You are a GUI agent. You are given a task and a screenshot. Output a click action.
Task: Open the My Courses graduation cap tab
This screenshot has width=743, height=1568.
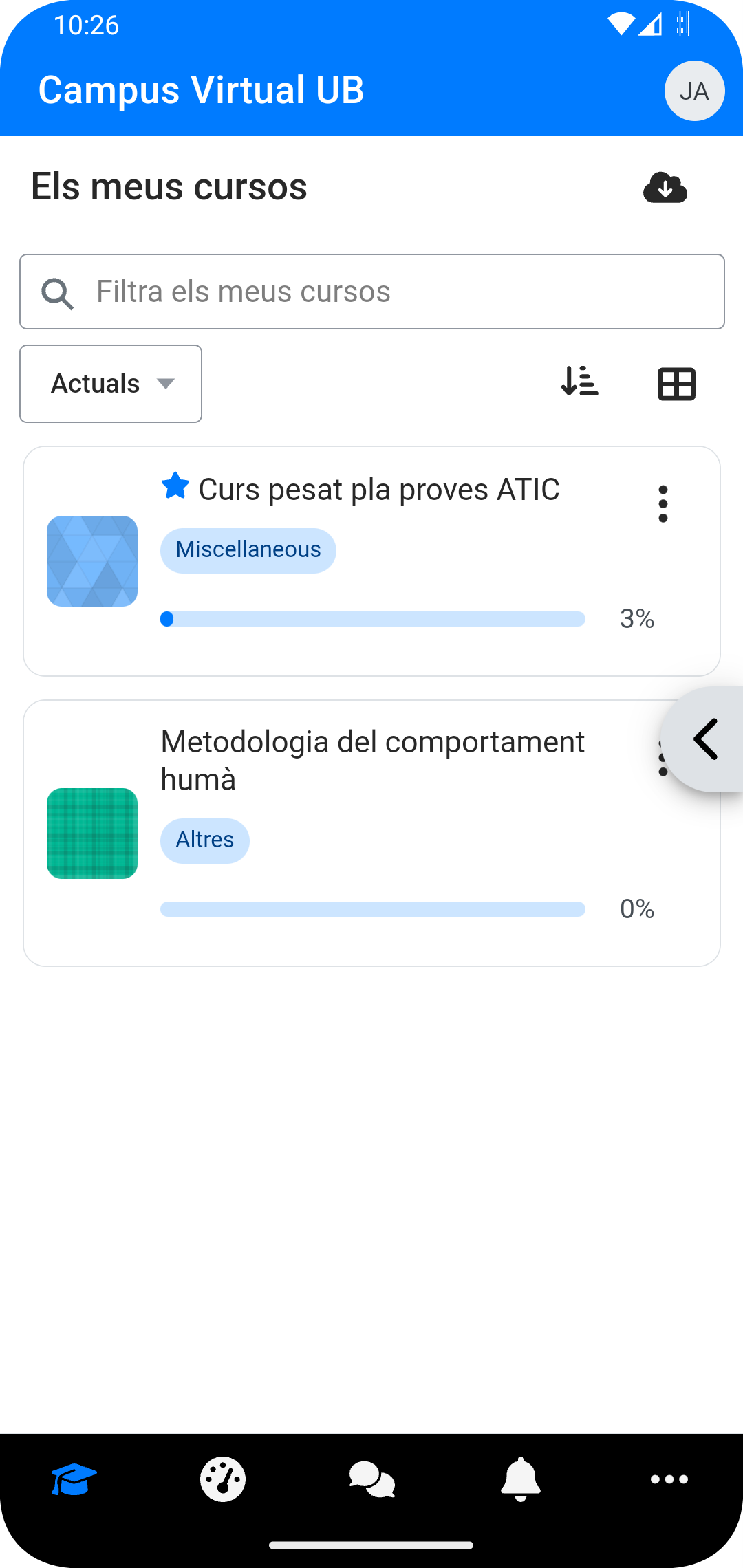coord(74,1479)
